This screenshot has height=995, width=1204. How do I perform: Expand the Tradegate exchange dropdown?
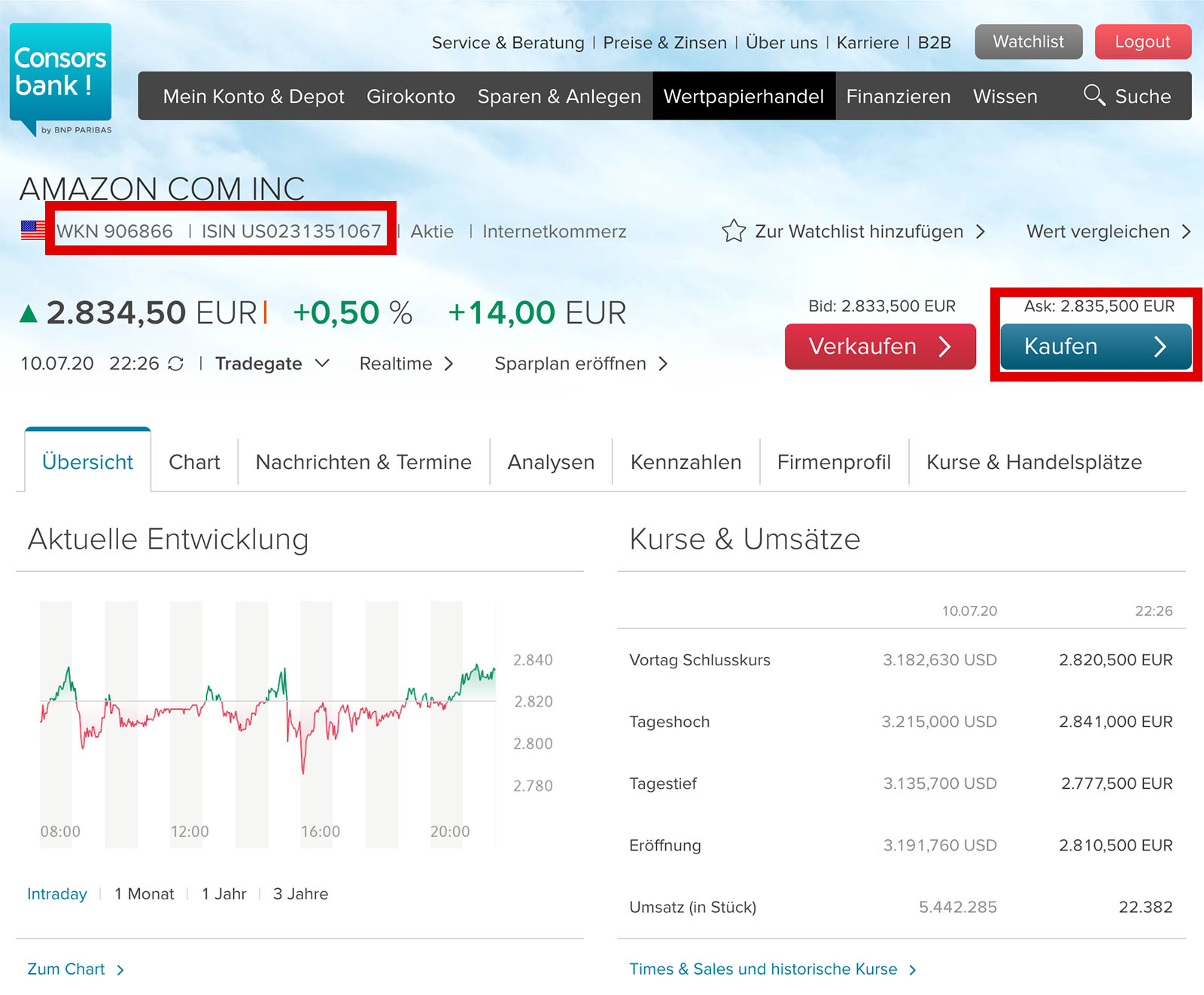tap(272, 364)
